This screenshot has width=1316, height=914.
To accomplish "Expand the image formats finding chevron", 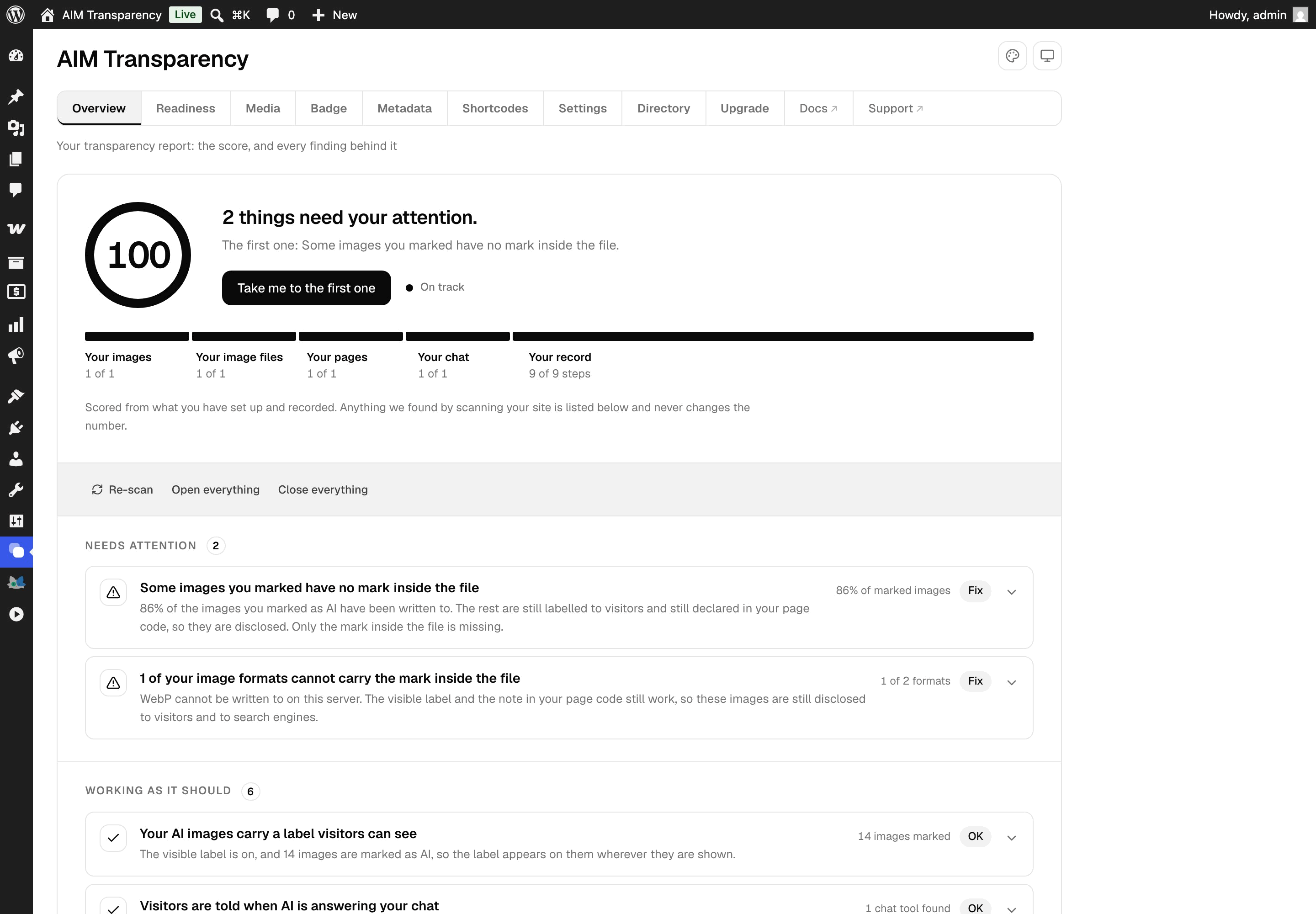I will 1011,682.
